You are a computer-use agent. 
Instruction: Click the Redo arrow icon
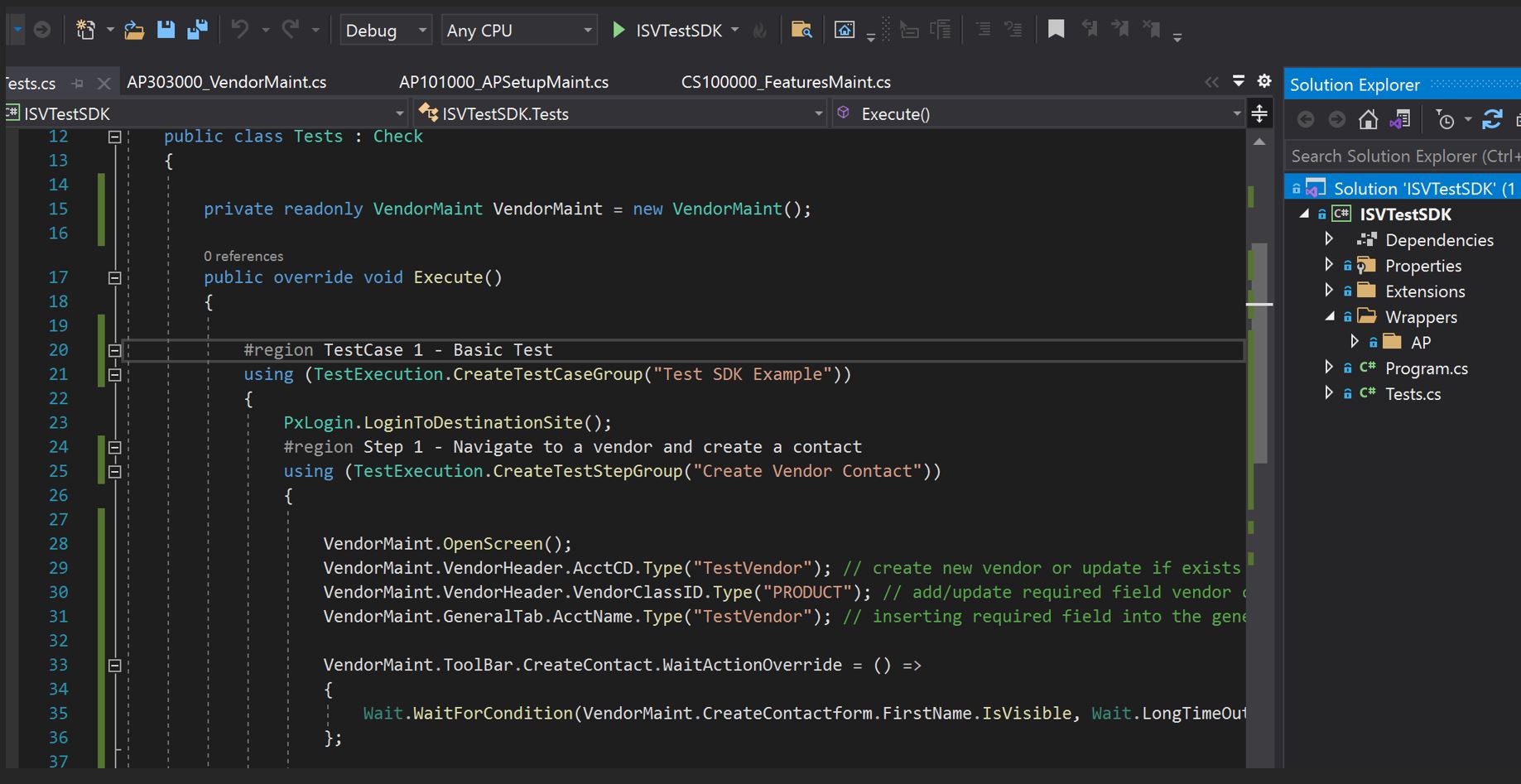point(290,30)
